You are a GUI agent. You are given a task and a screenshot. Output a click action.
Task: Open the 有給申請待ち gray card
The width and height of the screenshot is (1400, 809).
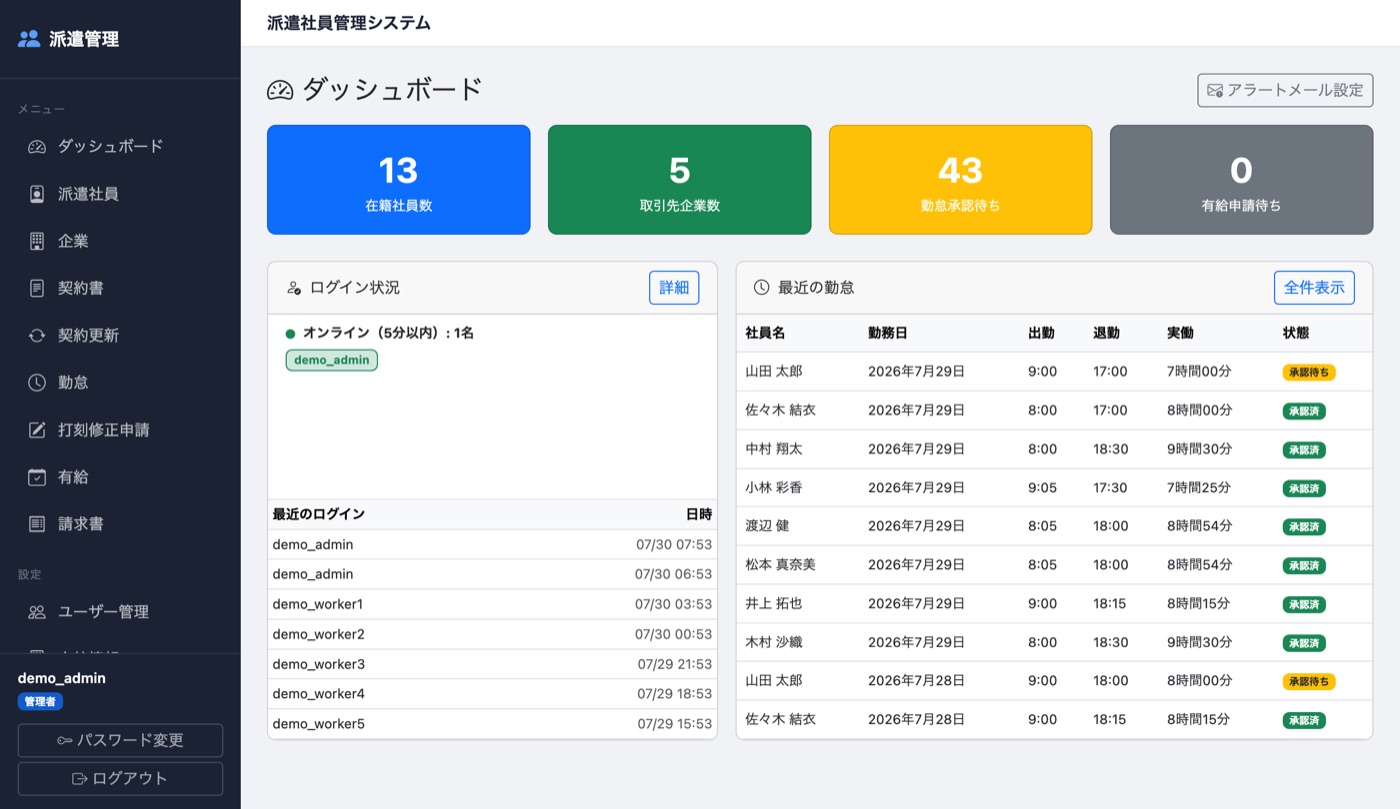tap(1241, 180)
